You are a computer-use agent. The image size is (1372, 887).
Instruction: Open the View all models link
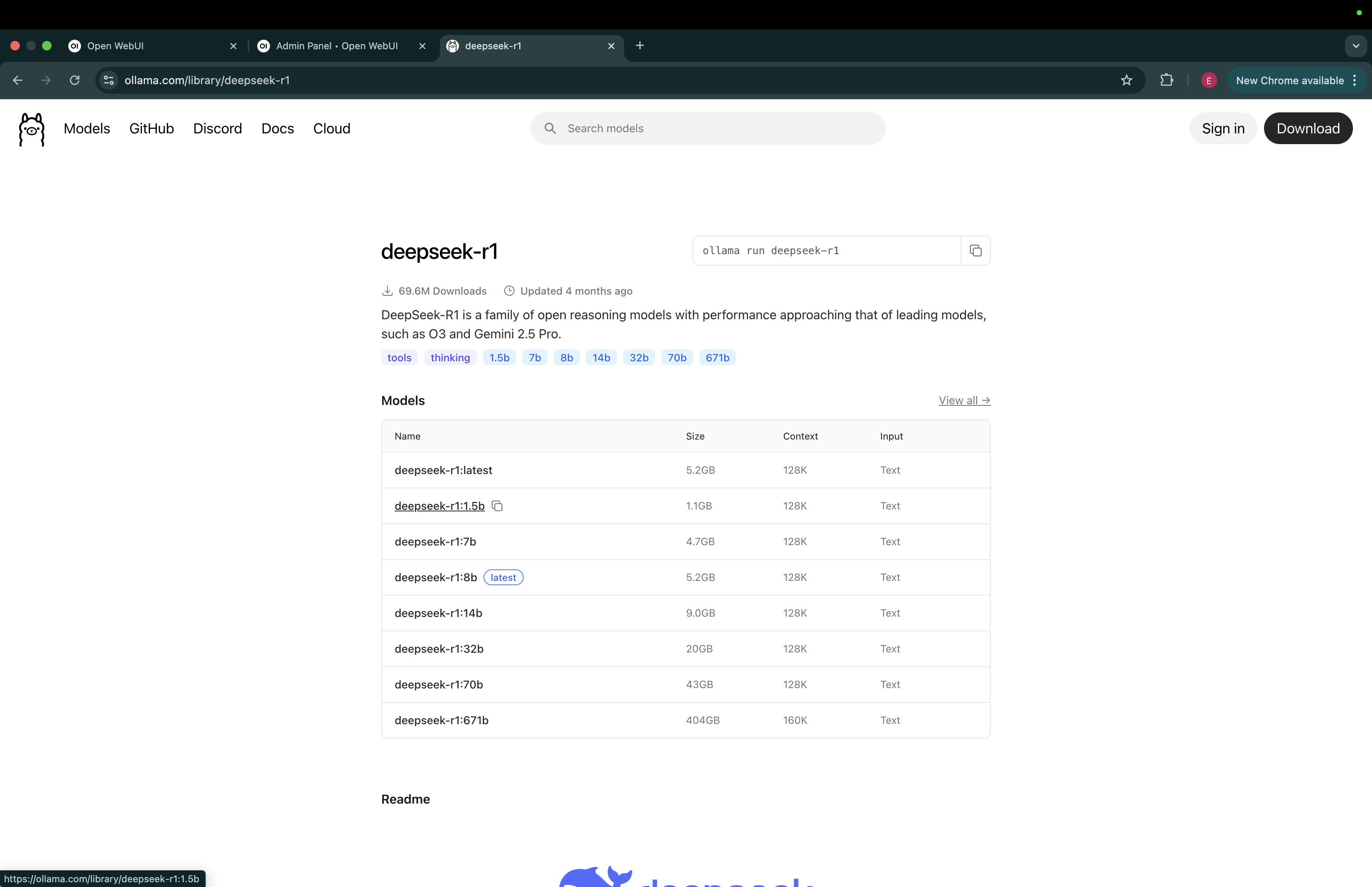coord(964,400)
